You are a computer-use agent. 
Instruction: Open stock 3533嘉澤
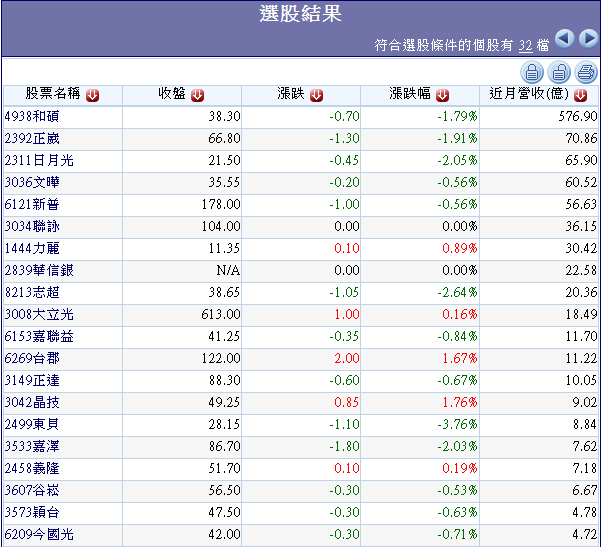coord(32,446)
